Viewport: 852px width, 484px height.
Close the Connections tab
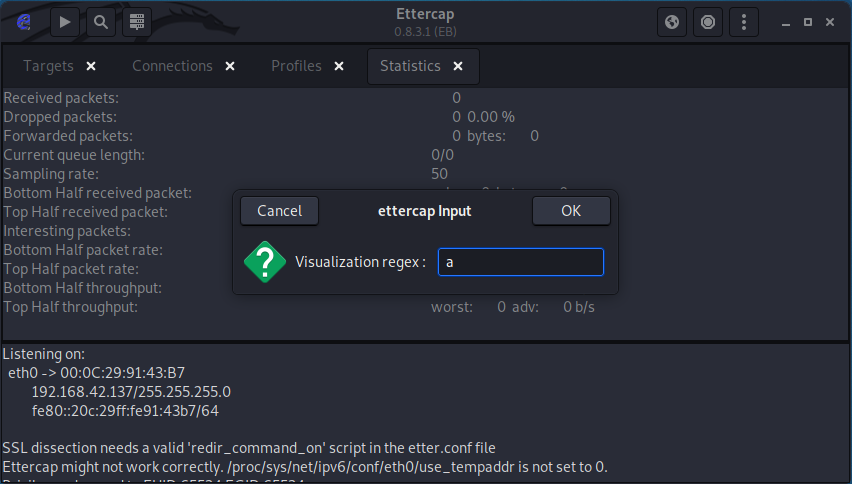click(230, 66)
